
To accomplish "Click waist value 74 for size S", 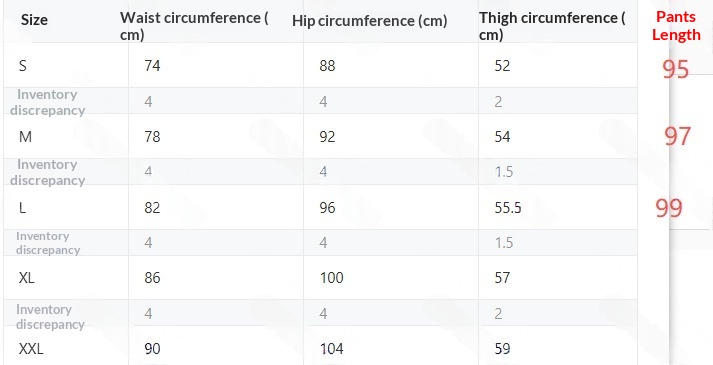I will (152, 66).
